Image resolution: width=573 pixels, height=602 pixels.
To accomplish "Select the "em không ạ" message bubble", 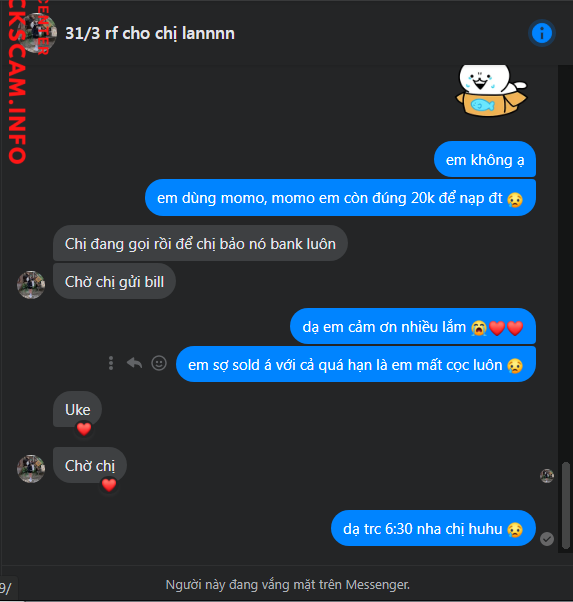I will coord(485,159).
